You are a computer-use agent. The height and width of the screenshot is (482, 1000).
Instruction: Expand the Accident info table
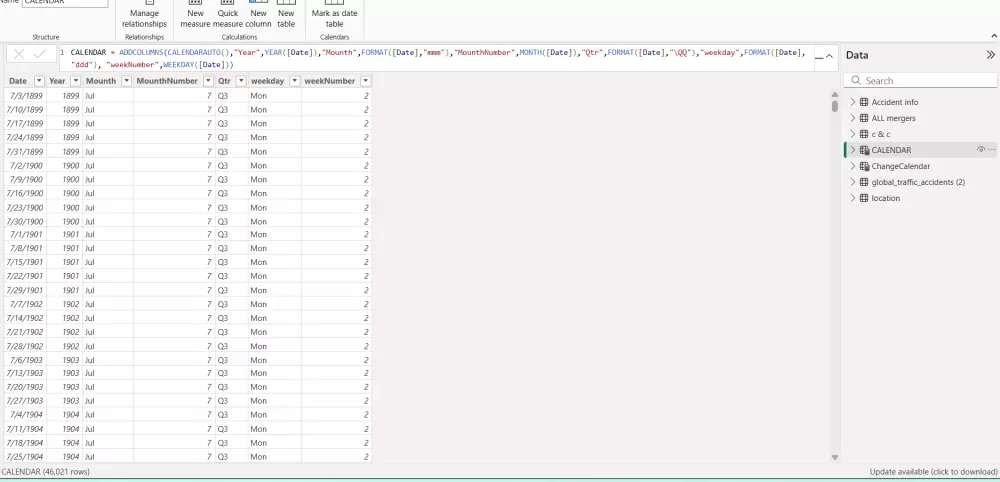point(853,102)
